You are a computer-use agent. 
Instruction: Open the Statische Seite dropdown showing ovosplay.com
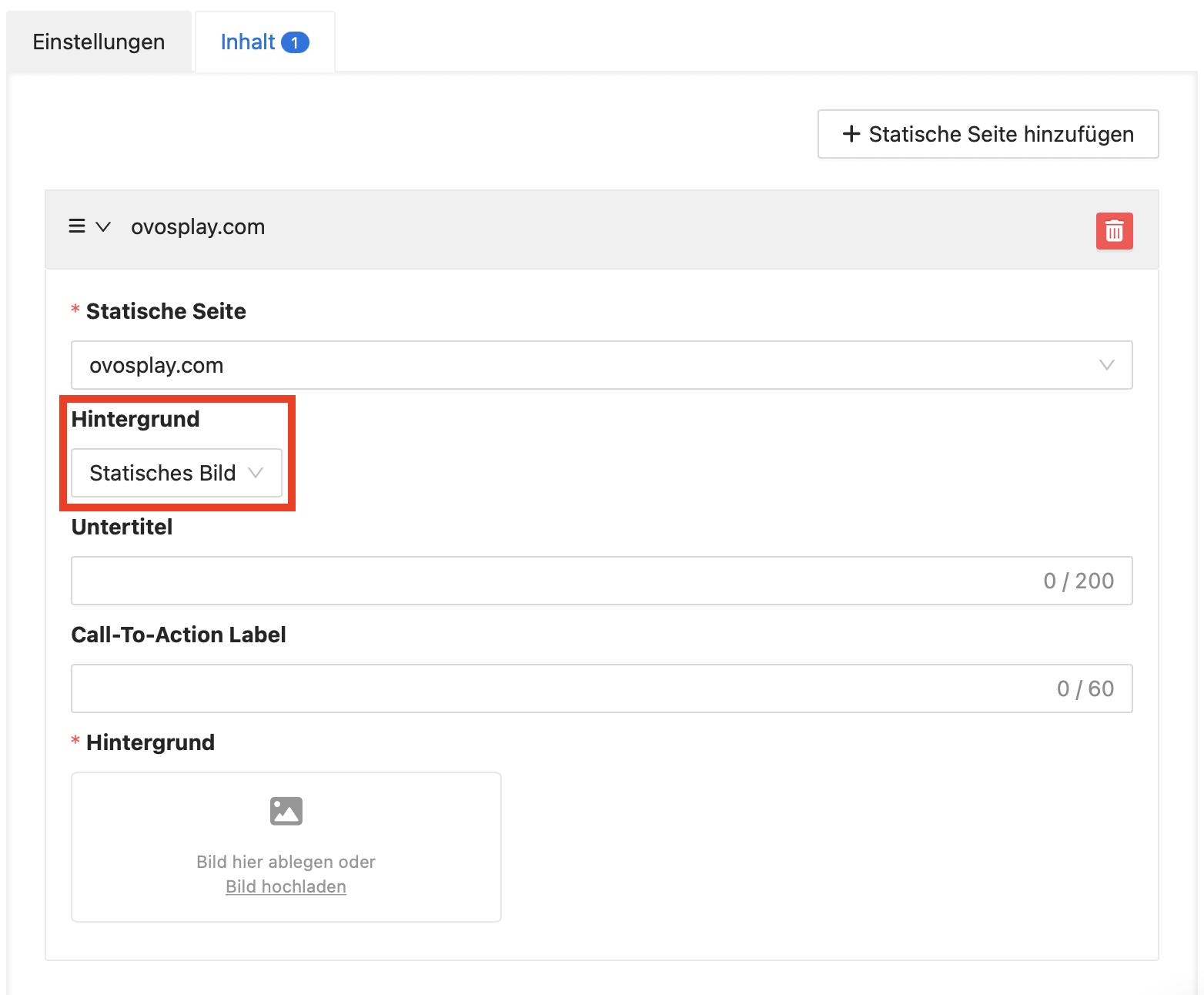coord(601,365)
